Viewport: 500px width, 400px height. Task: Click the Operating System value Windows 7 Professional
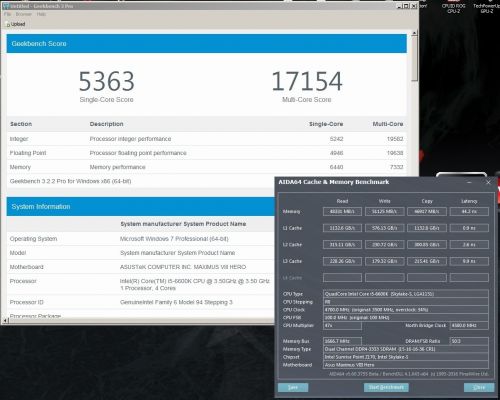click(174, 239)
